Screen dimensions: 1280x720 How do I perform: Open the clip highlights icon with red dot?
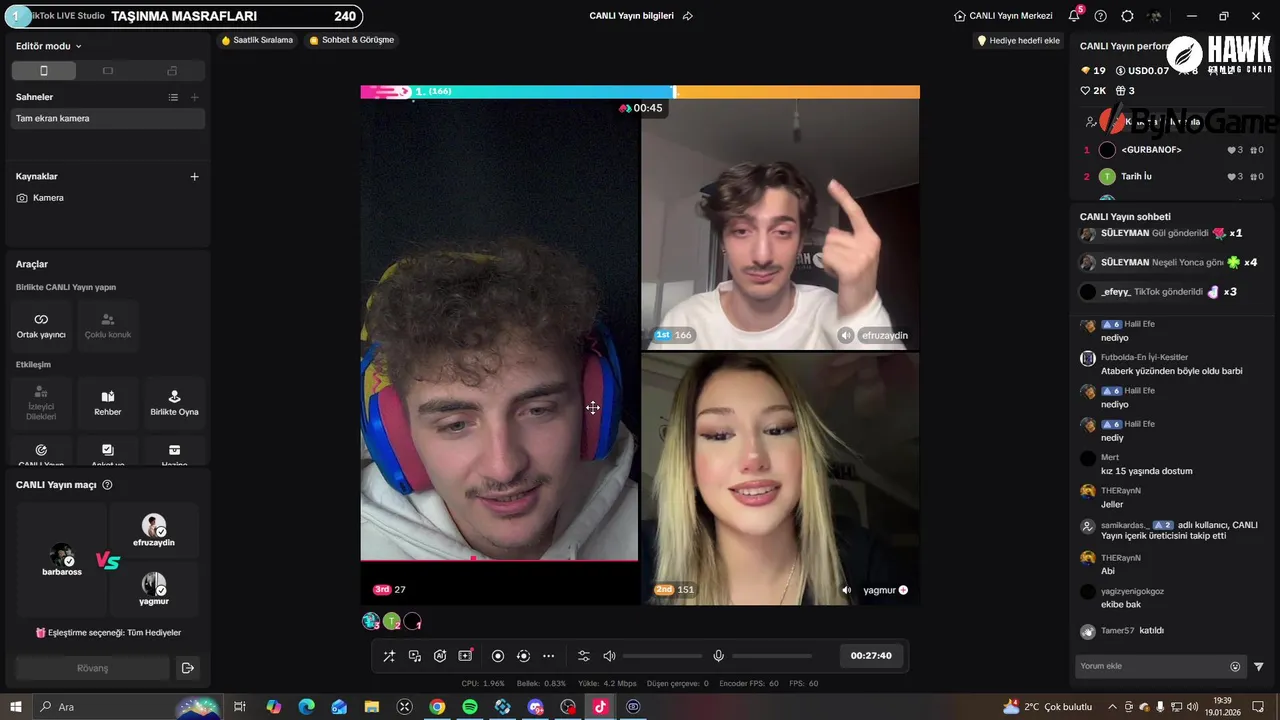tap(466, 656)
